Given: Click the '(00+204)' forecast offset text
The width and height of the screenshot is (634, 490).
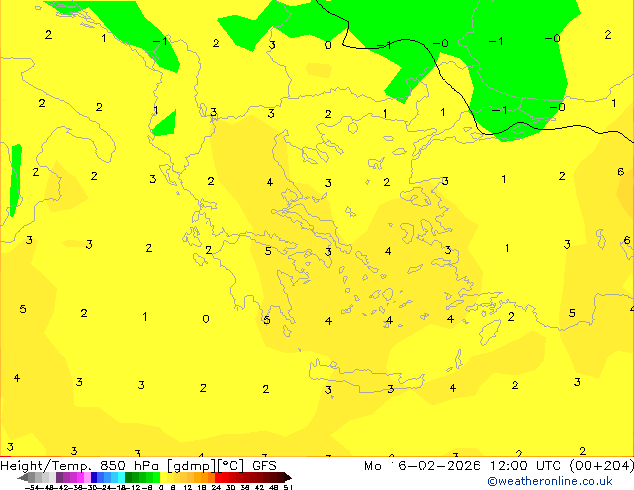Looking at the screenshot, I should (602, 466).
